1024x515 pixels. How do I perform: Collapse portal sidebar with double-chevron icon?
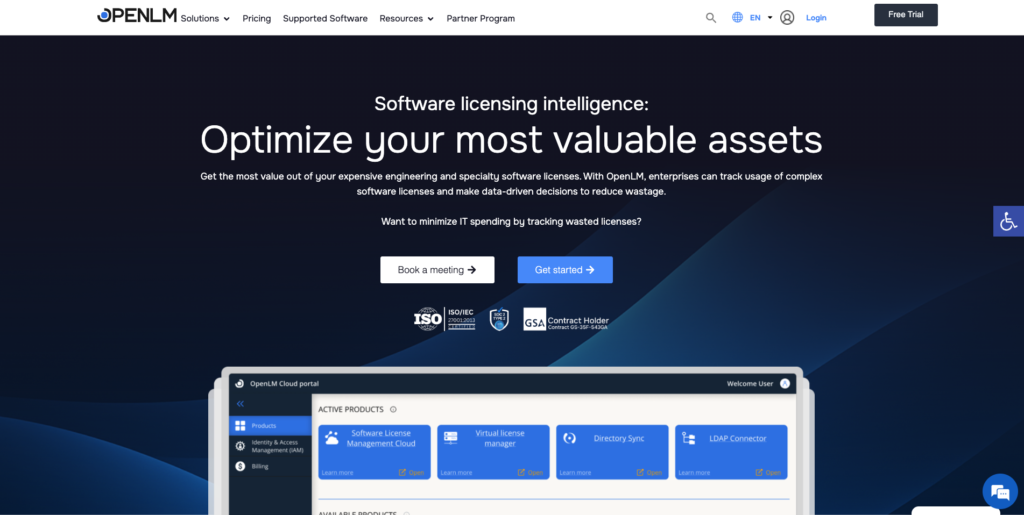(240, 404)
